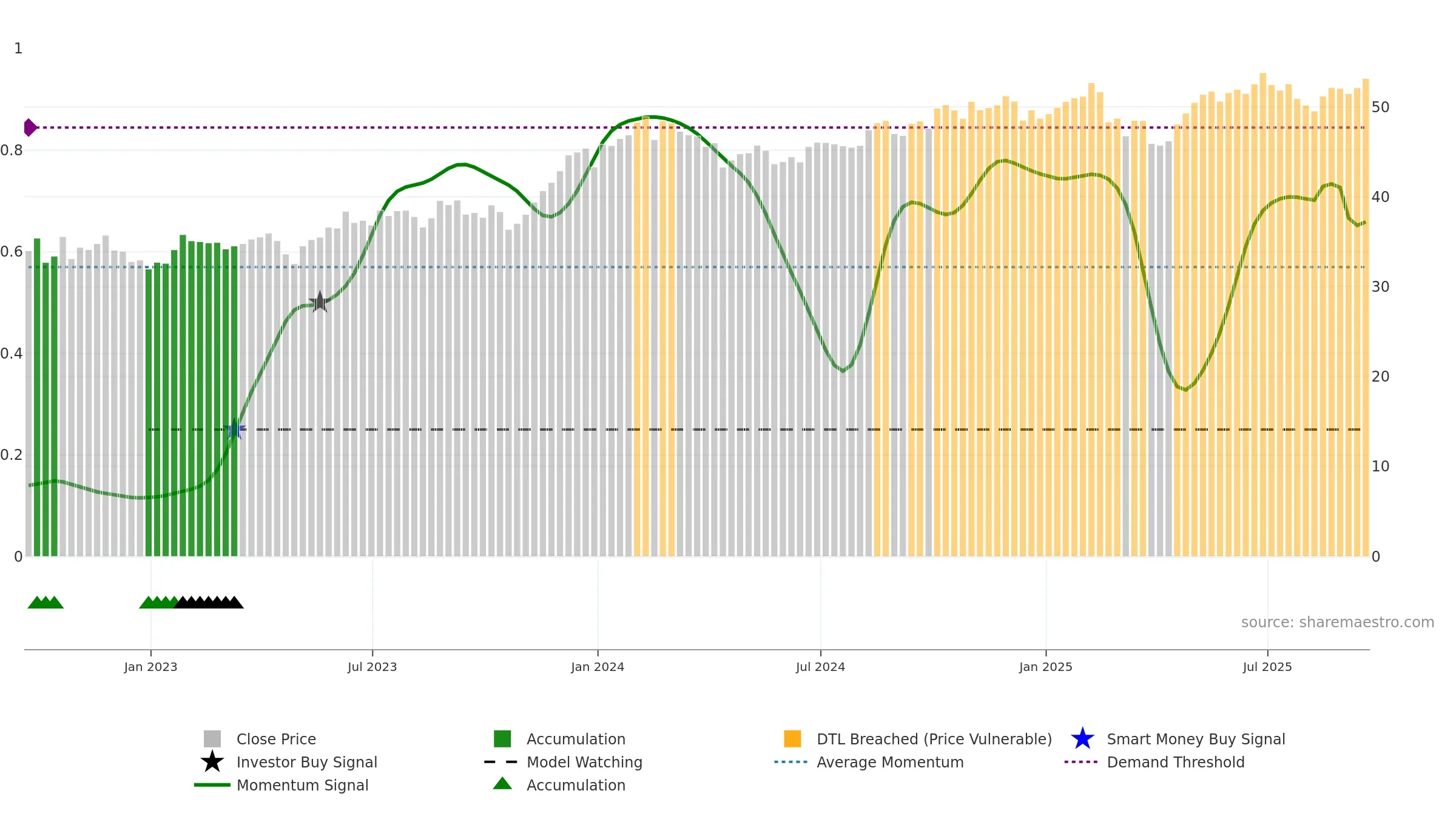Click the blue smart money star on chart
The image size is (1456, 819).
point(234,429)
